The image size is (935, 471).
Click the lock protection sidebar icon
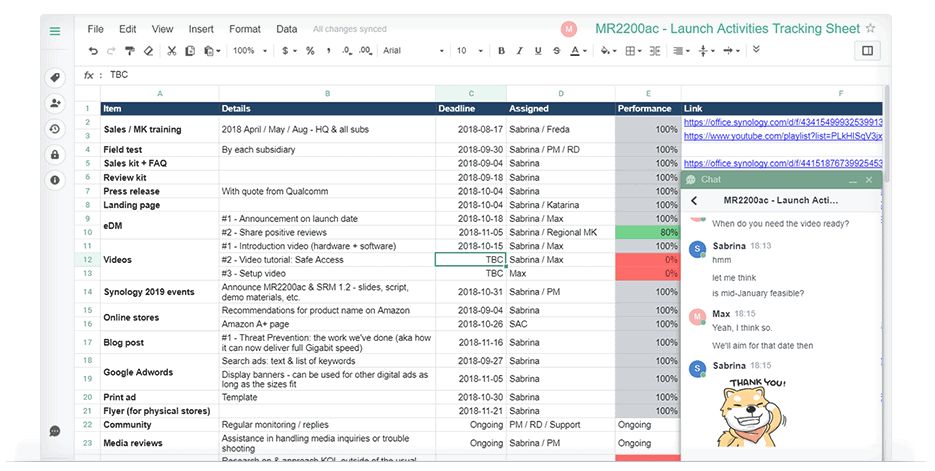tap(55, 154)
